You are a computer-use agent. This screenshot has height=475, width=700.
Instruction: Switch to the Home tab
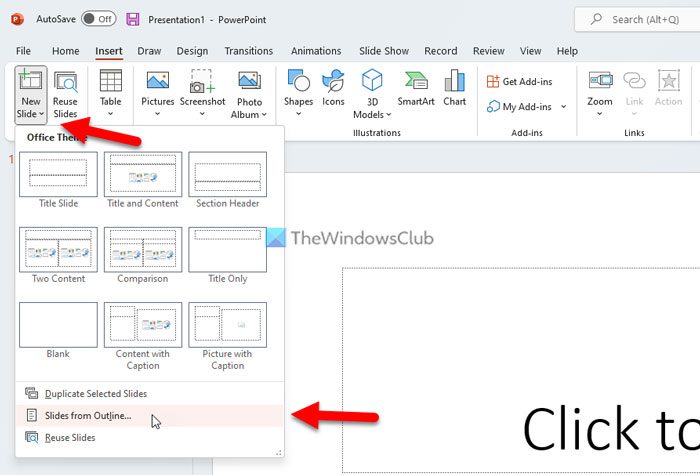(x=66, y=51)
